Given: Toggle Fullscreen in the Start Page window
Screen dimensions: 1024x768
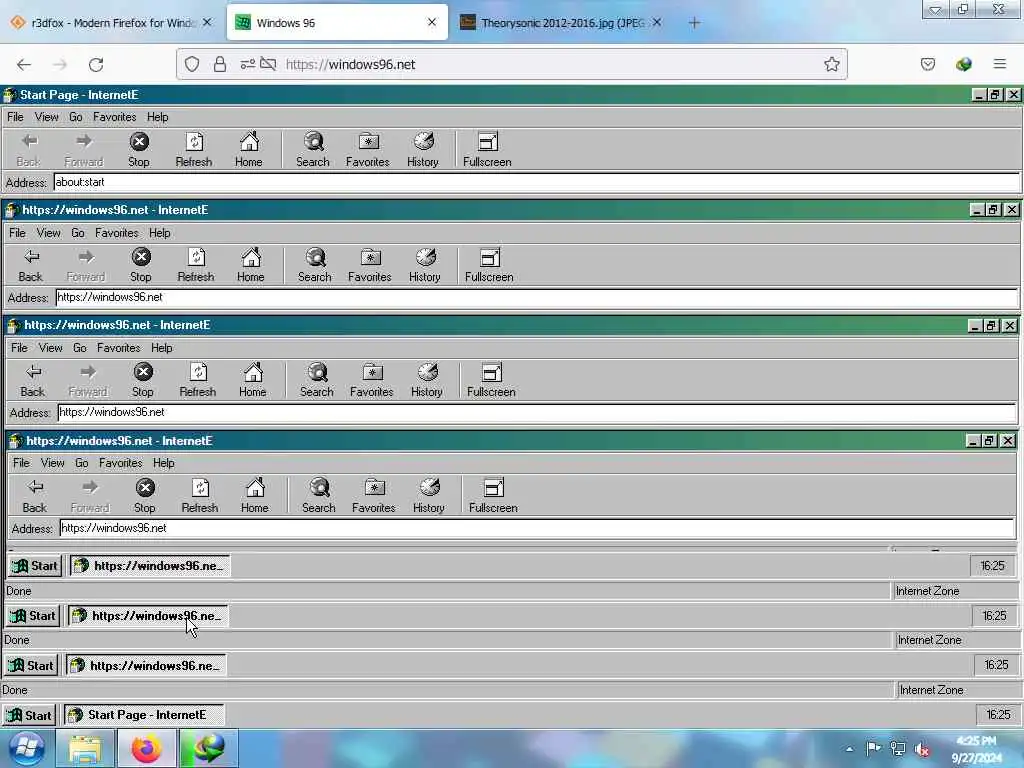Looking at the screenshot, I should (x=487, y=150).
